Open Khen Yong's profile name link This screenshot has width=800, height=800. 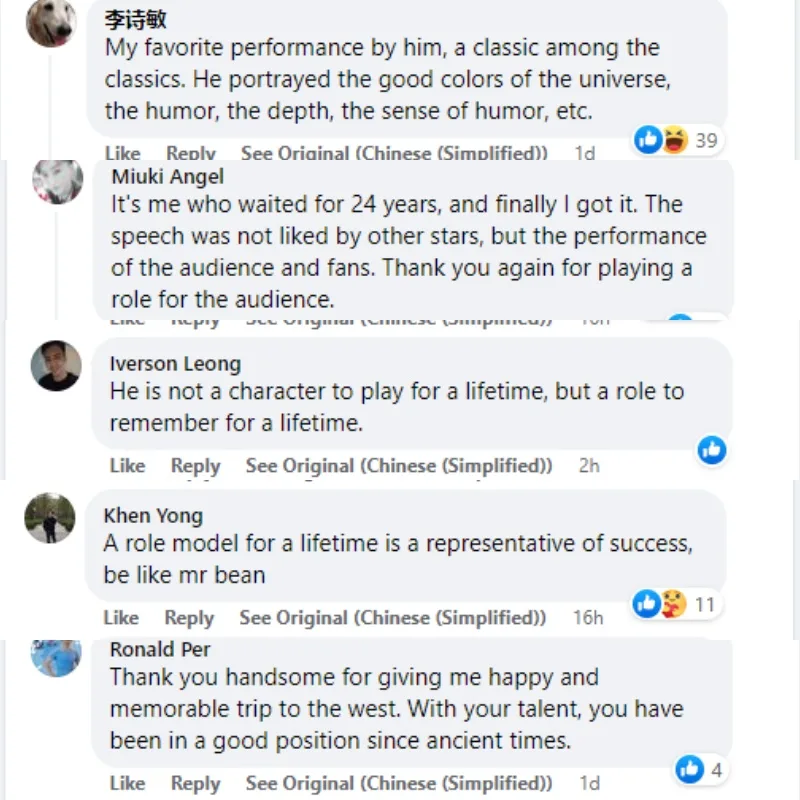pyautogui.click(x=153, y=516)
